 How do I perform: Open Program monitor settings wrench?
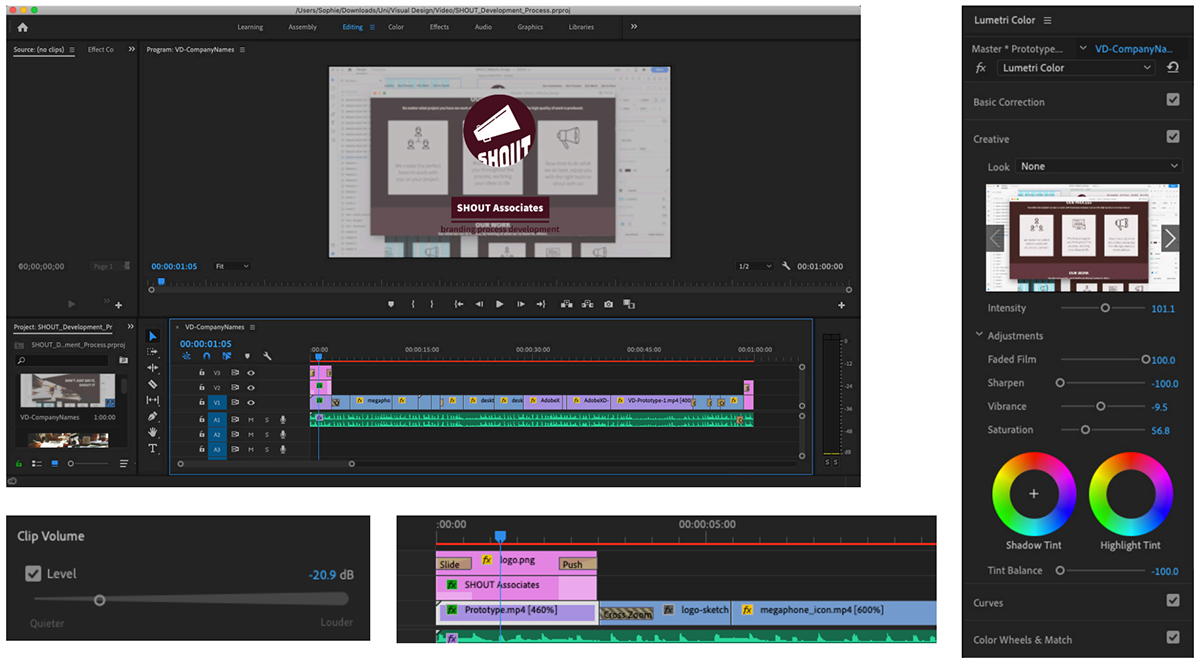786,266
